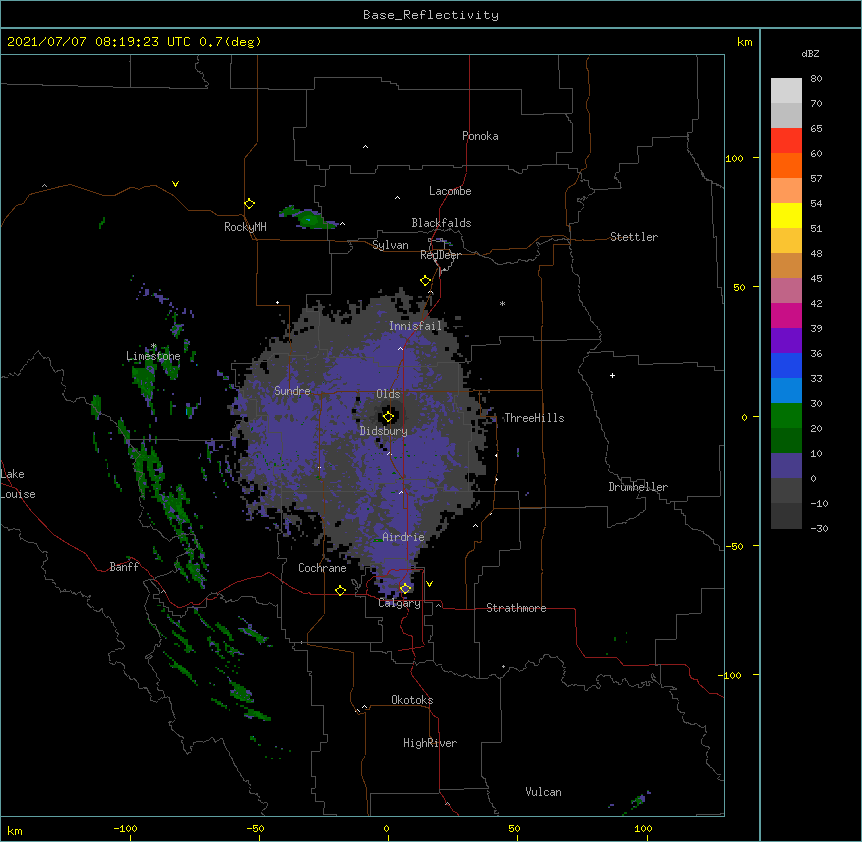Click the HighRiver city label
The image size is (862, 842).
coord(430,743)
